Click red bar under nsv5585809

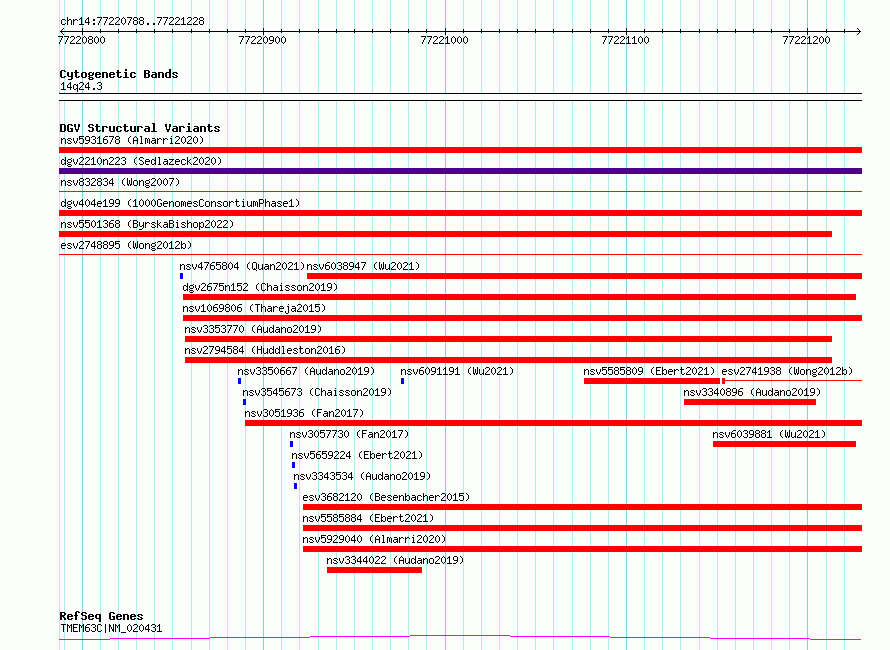pyautogui.click(x=652, y=381)
